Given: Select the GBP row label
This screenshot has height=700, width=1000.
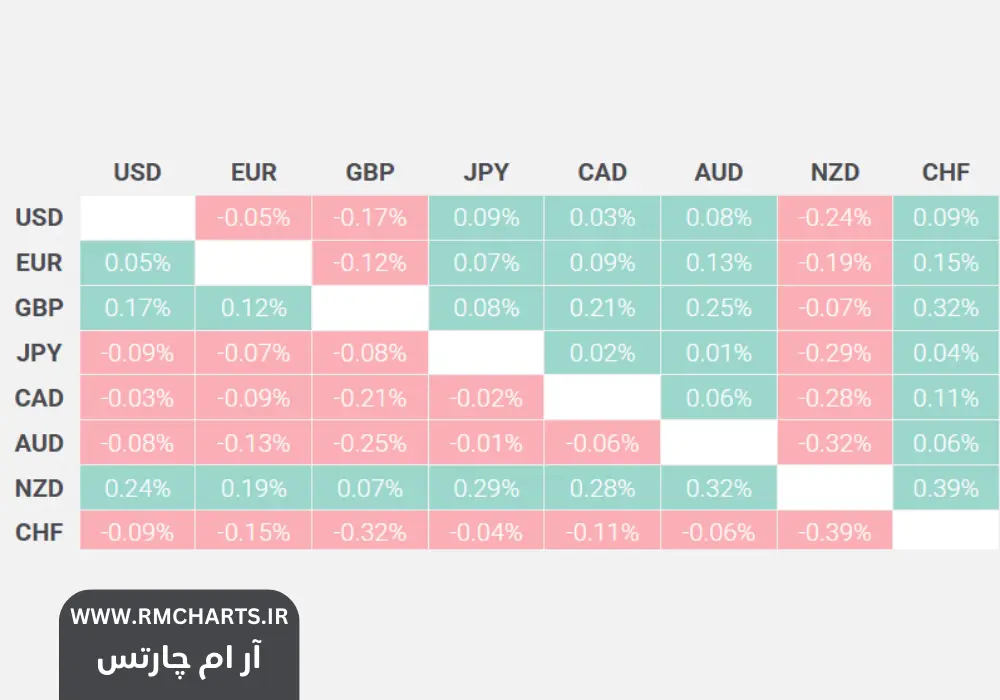Looking at the screenshot, I should pyautogui.click(x=39, y=308).
